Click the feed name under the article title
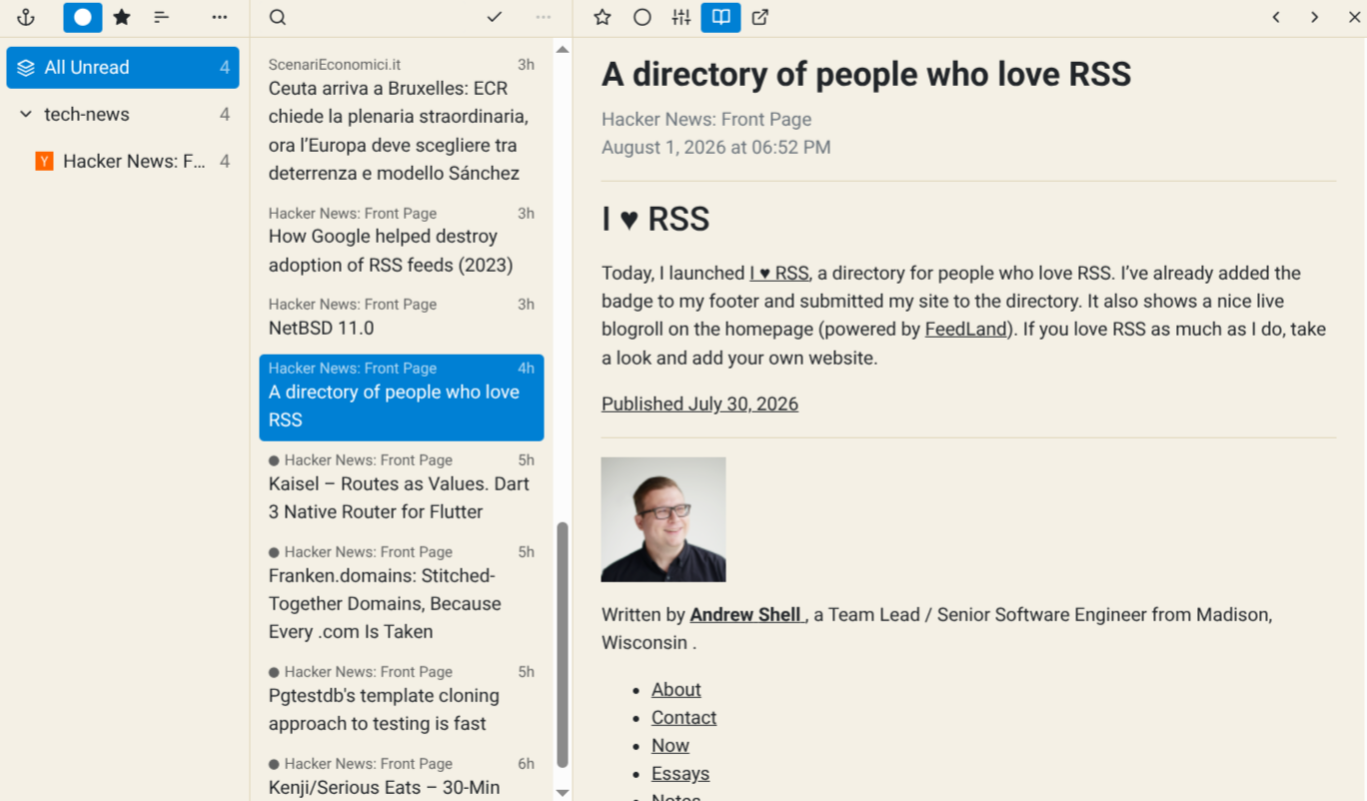This screenshot has height=801, width=1367. pos(706,119)
